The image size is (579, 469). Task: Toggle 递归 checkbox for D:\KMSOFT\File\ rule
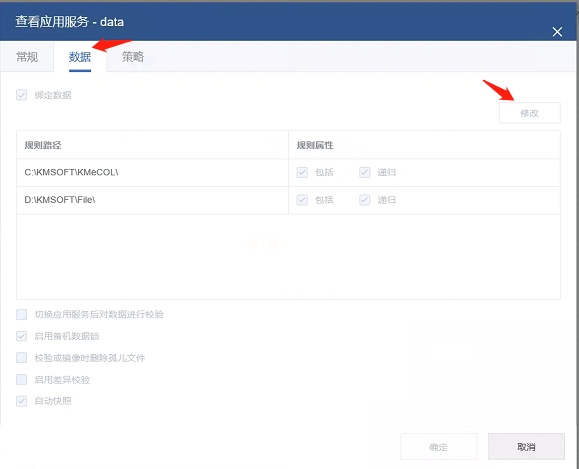click(364, 200)
